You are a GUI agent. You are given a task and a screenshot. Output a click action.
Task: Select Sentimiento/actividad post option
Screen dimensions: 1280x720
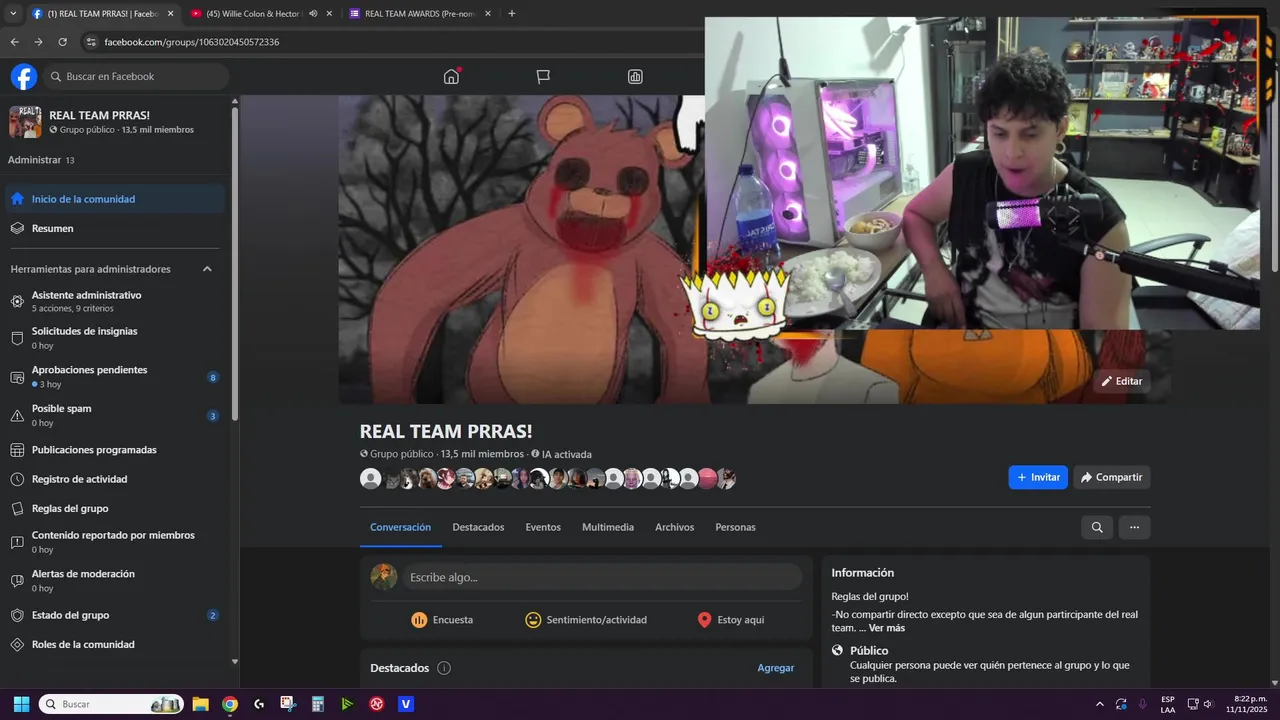click(x=586, y=620)
